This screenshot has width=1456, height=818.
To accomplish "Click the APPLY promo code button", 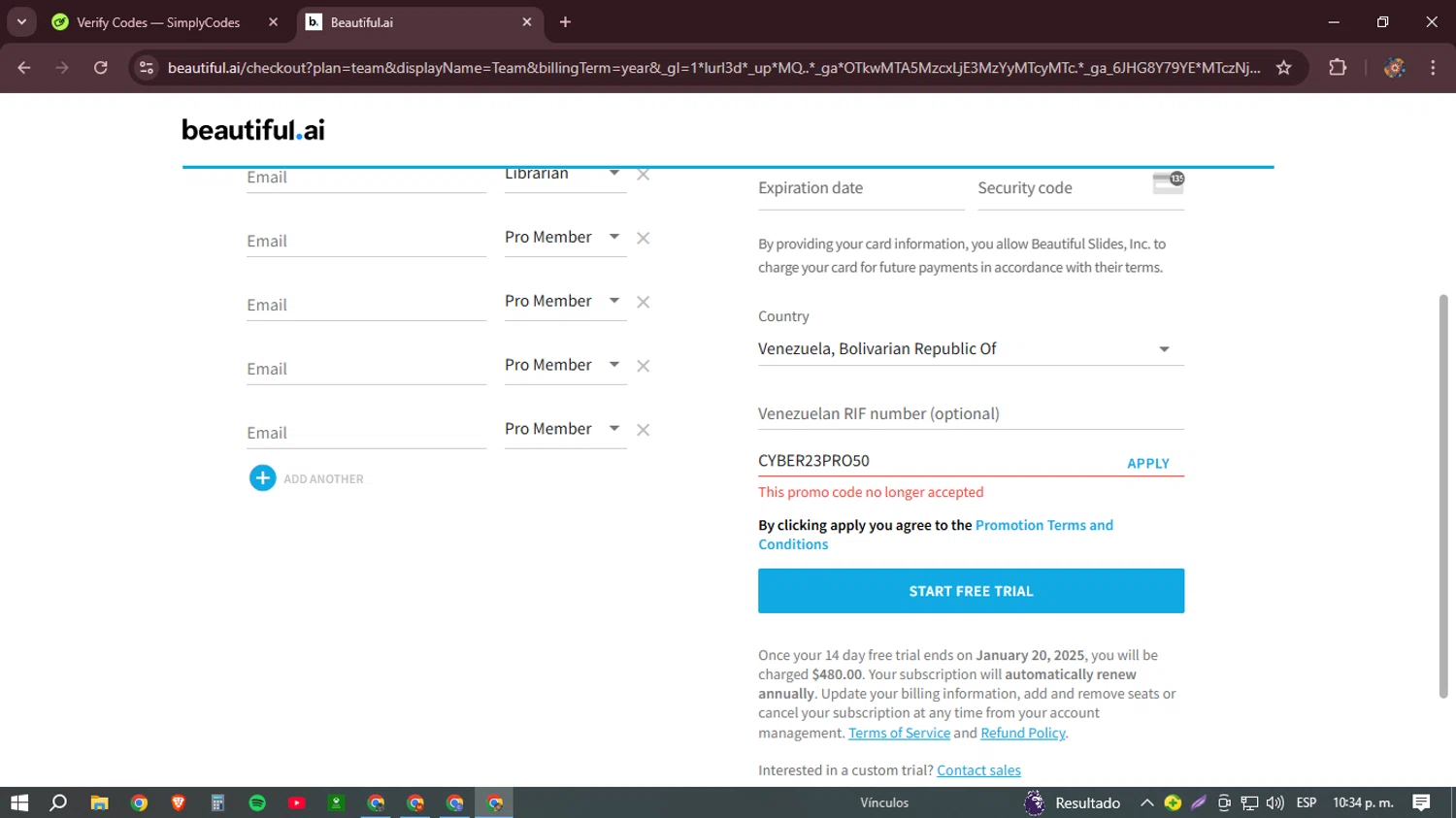I will (1148, 464).
